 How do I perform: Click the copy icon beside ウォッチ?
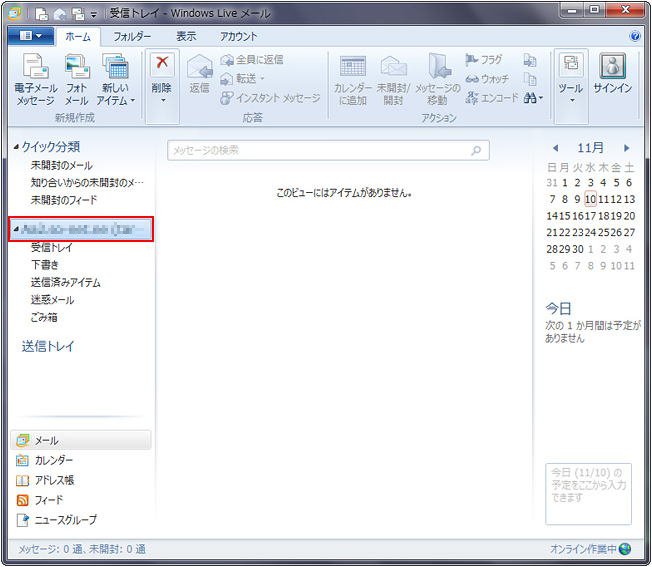point(530,79)
